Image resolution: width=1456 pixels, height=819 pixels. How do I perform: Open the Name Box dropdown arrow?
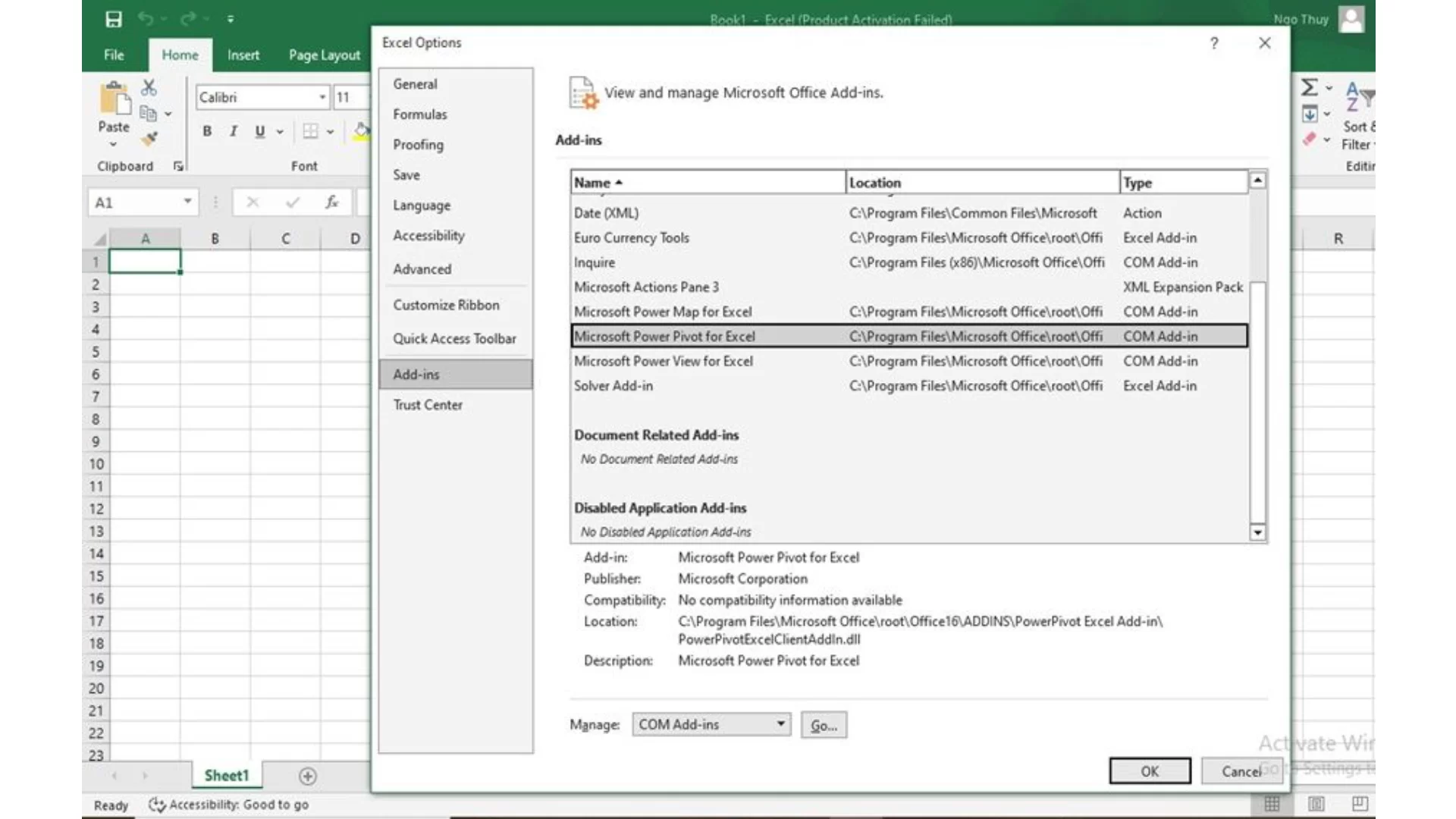pyautogui.click(x=187, y=202)
